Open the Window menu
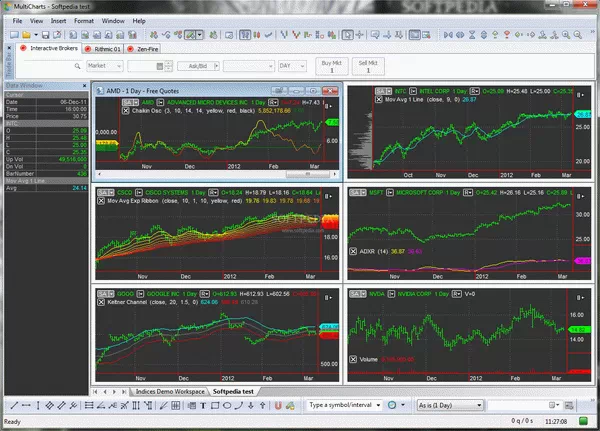The image size is (600, 431). [113, 21]
